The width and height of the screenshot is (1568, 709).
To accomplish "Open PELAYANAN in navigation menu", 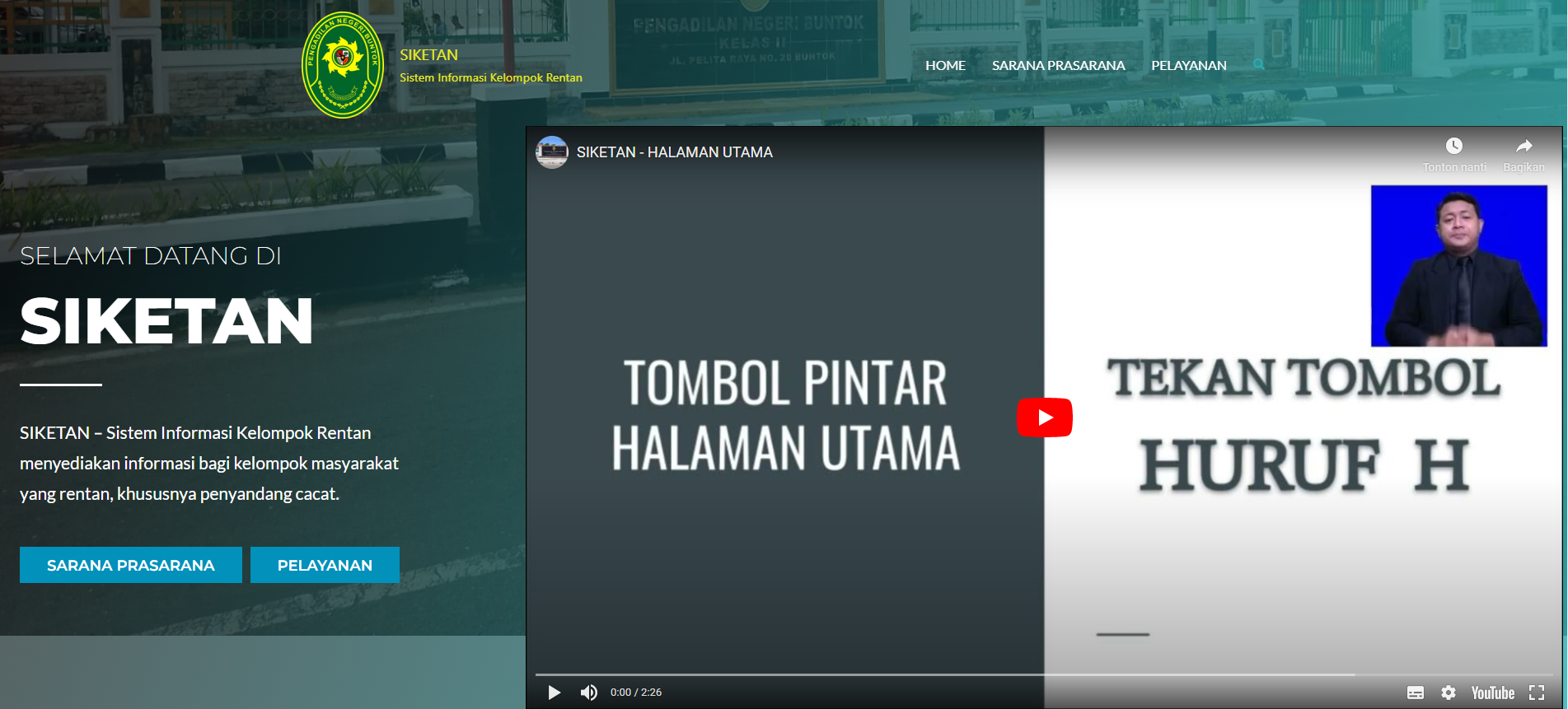I will [1189, 65].
